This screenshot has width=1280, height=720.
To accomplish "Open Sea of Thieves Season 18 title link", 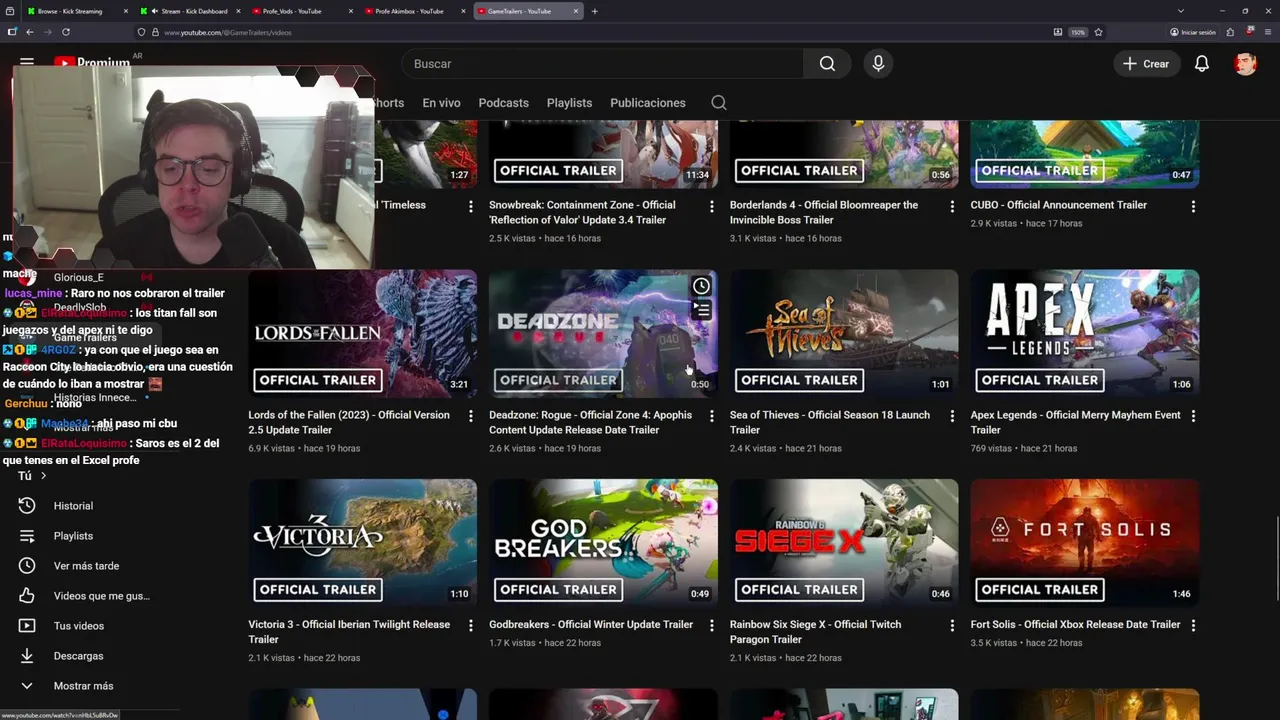I will 830,422.
